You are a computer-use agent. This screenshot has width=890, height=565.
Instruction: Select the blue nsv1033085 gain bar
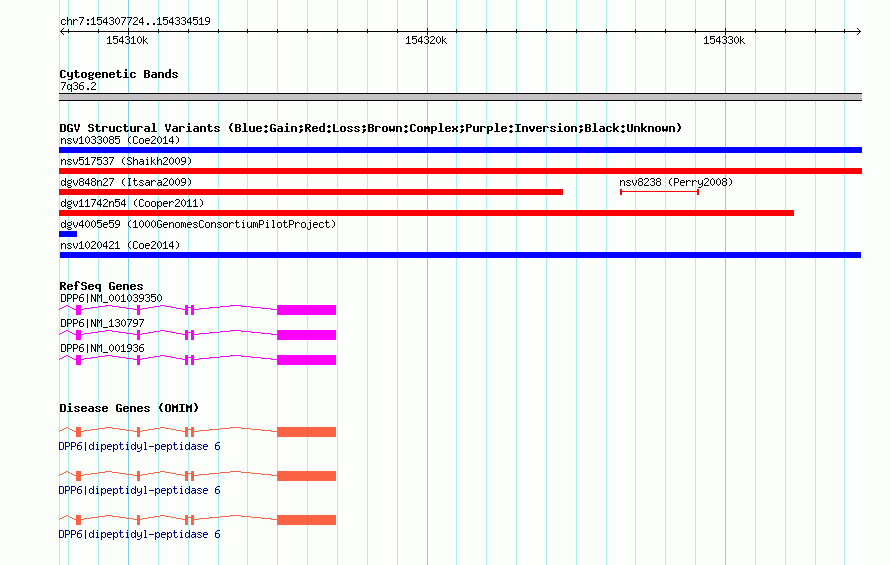460,150
